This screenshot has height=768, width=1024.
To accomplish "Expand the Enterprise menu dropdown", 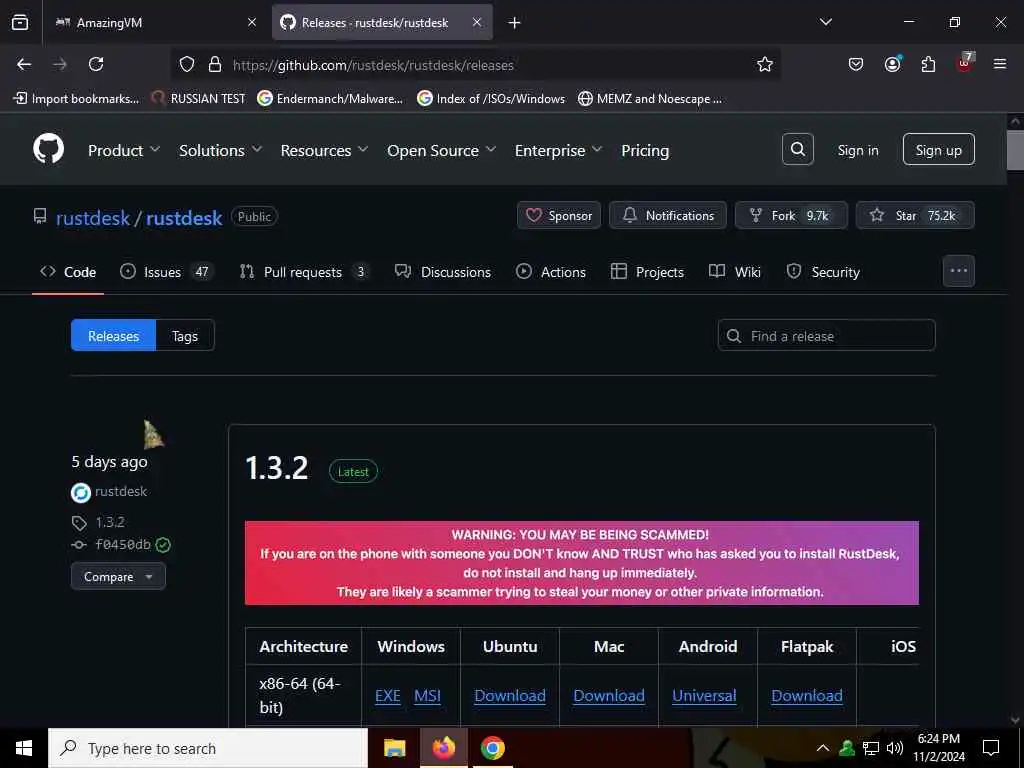I will point(558,150).
